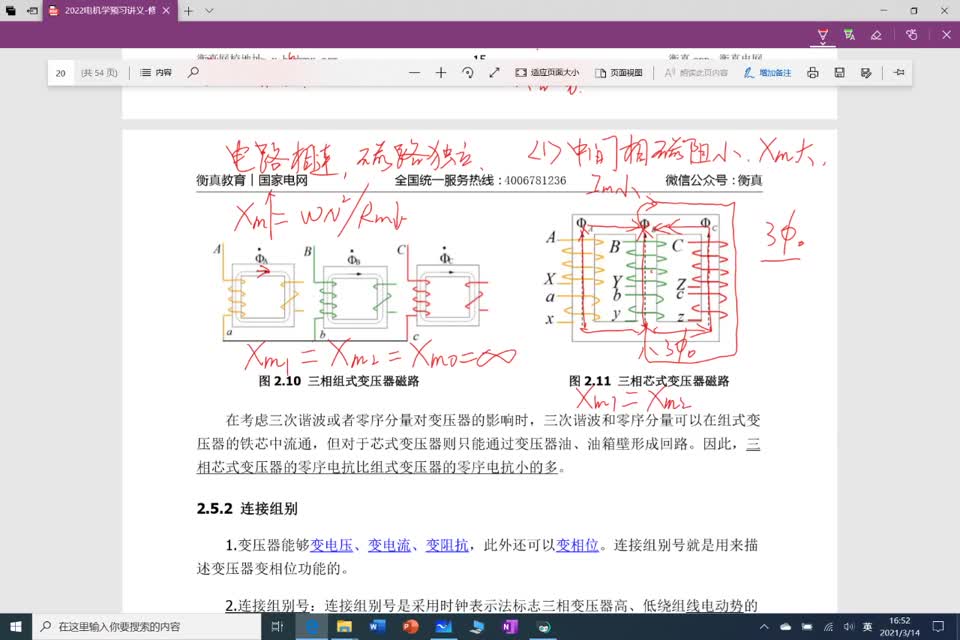Screen dimensions: 960x640
Task: Show the tab preview dropdown chevron
Action: coord(209,10)
